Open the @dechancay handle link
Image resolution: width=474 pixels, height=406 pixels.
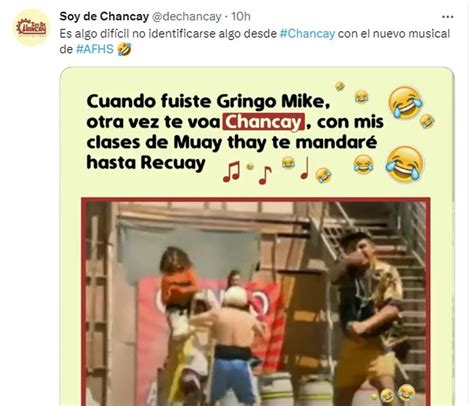[187, 16]
